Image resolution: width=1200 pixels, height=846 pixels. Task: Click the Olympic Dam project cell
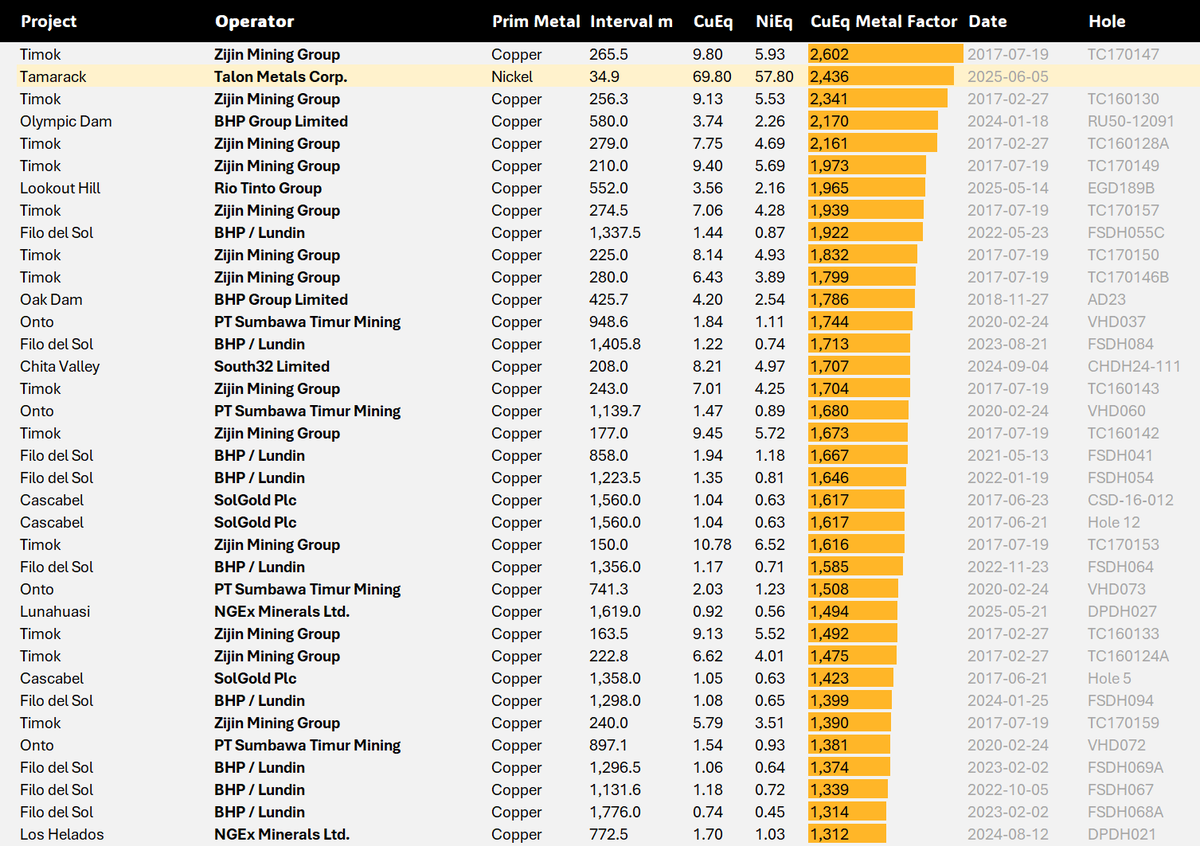(66, 121)
